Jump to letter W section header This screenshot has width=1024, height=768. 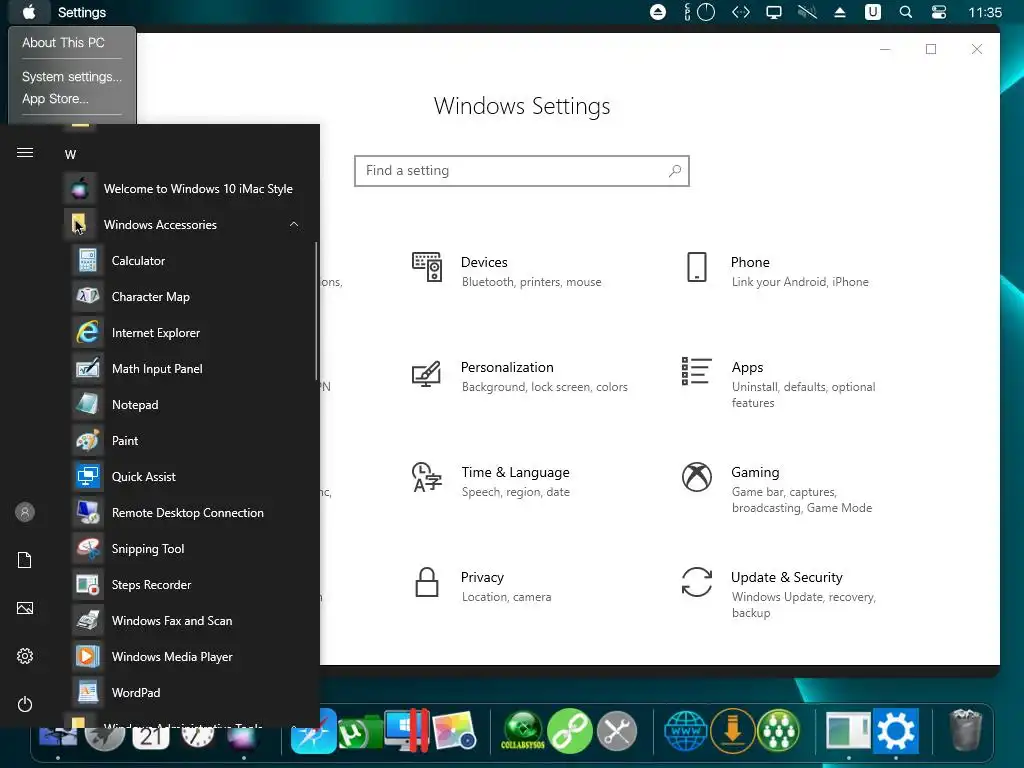[71, 155]
